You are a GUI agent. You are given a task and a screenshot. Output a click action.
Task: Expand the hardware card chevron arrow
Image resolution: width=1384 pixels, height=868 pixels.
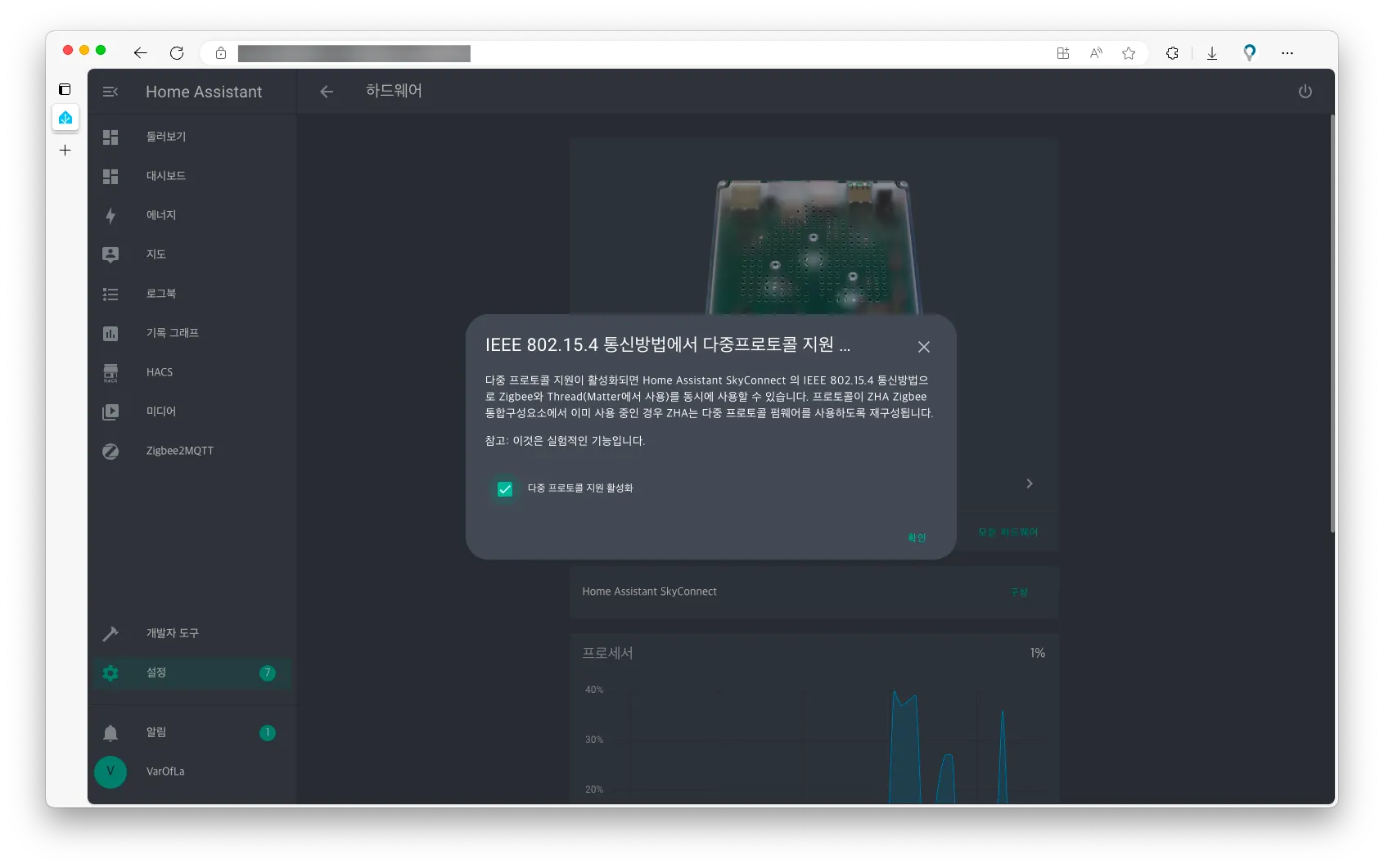(x=1030, y=483)
